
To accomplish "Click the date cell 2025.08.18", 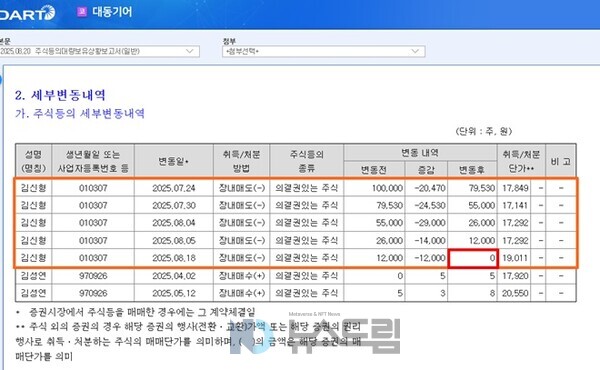I will tap(174, 258).
